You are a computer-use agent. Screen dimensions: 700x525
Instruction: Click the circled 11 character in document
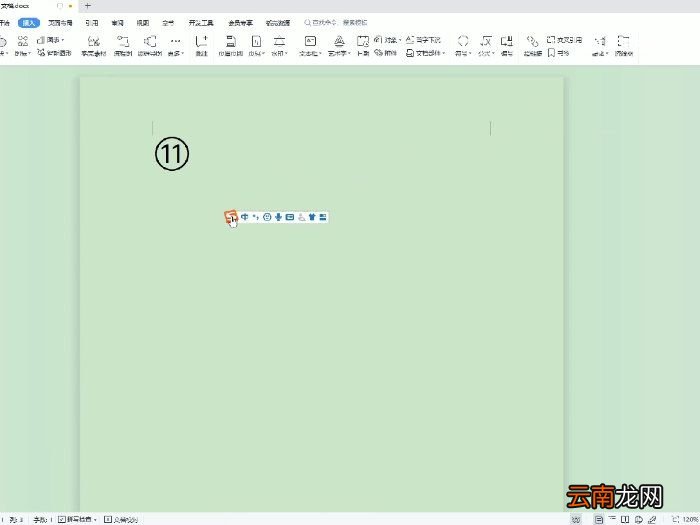[x=172, y=154]
